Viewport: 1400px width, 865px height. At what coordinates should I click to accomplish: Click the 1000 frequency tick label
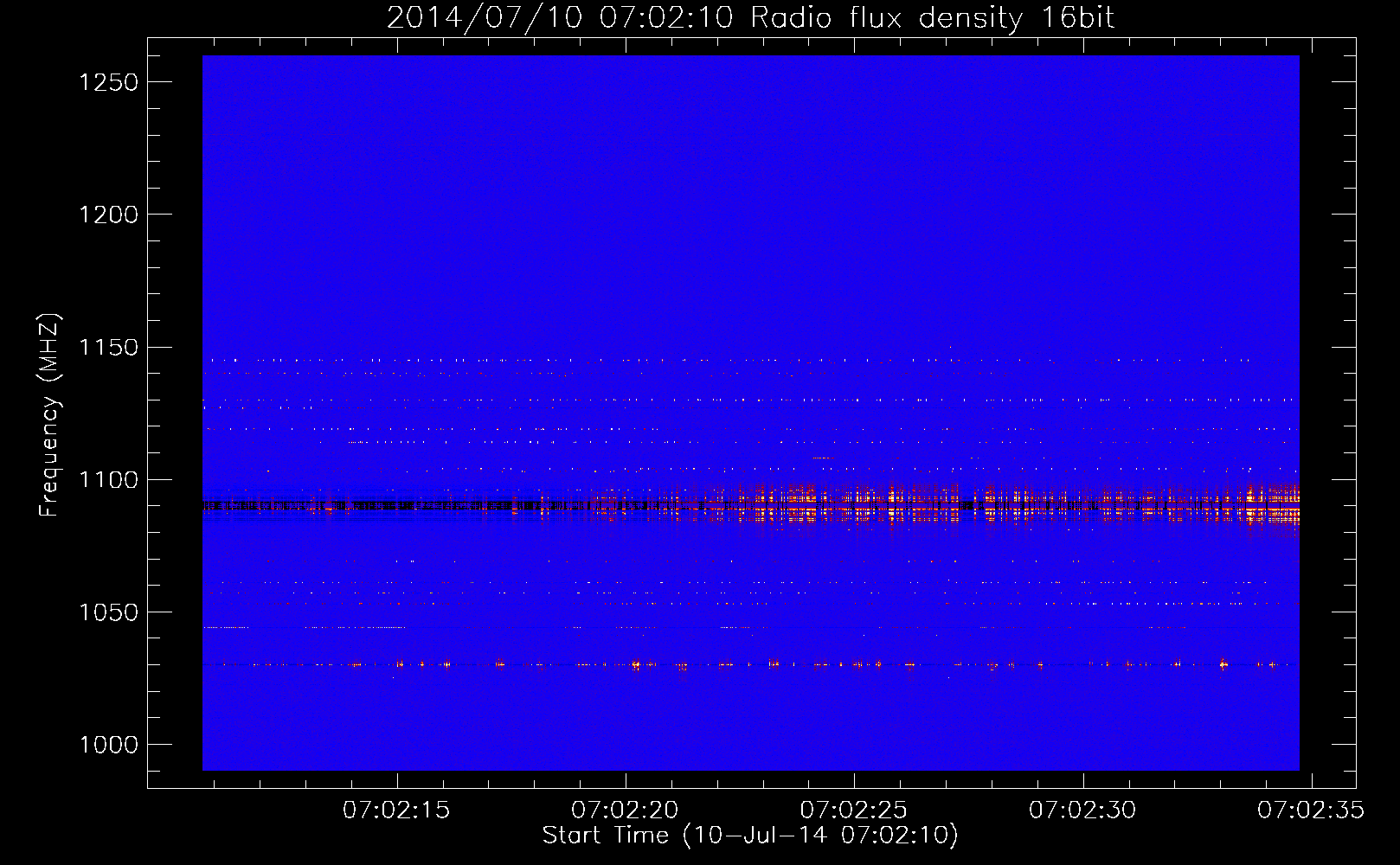[108, 745]
